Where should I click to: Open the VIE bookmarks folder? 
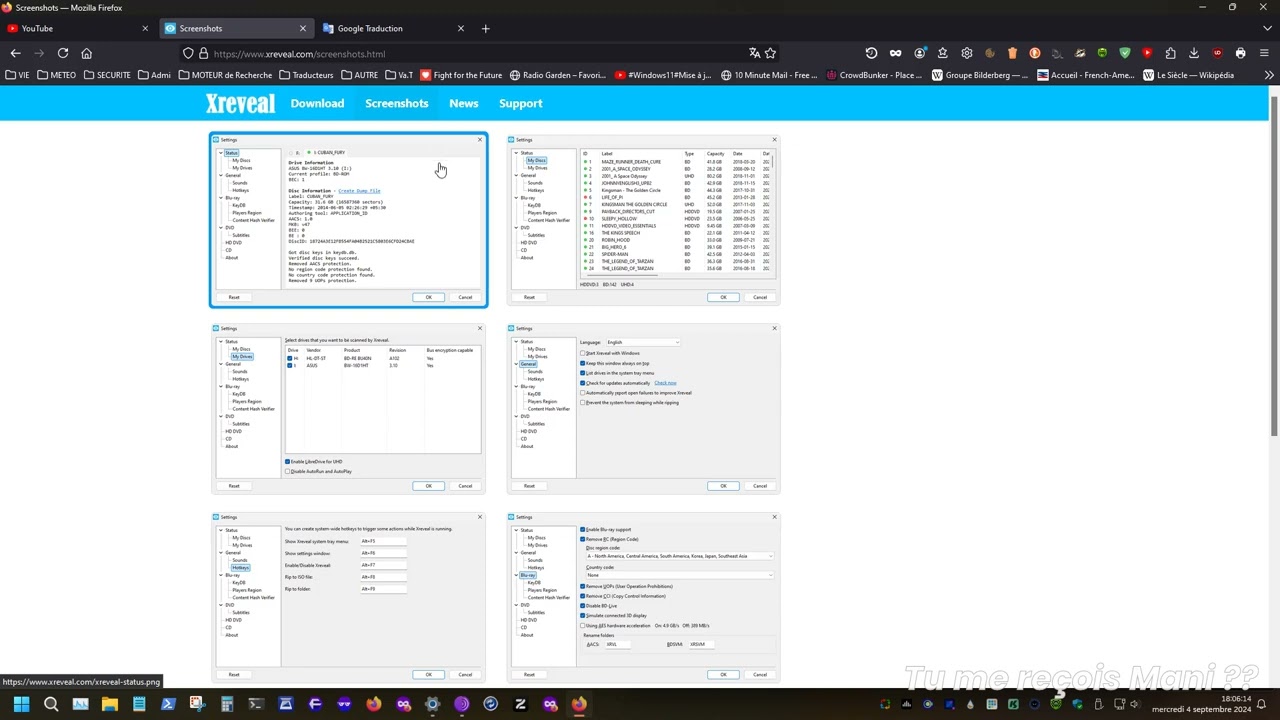pos(18,75)
